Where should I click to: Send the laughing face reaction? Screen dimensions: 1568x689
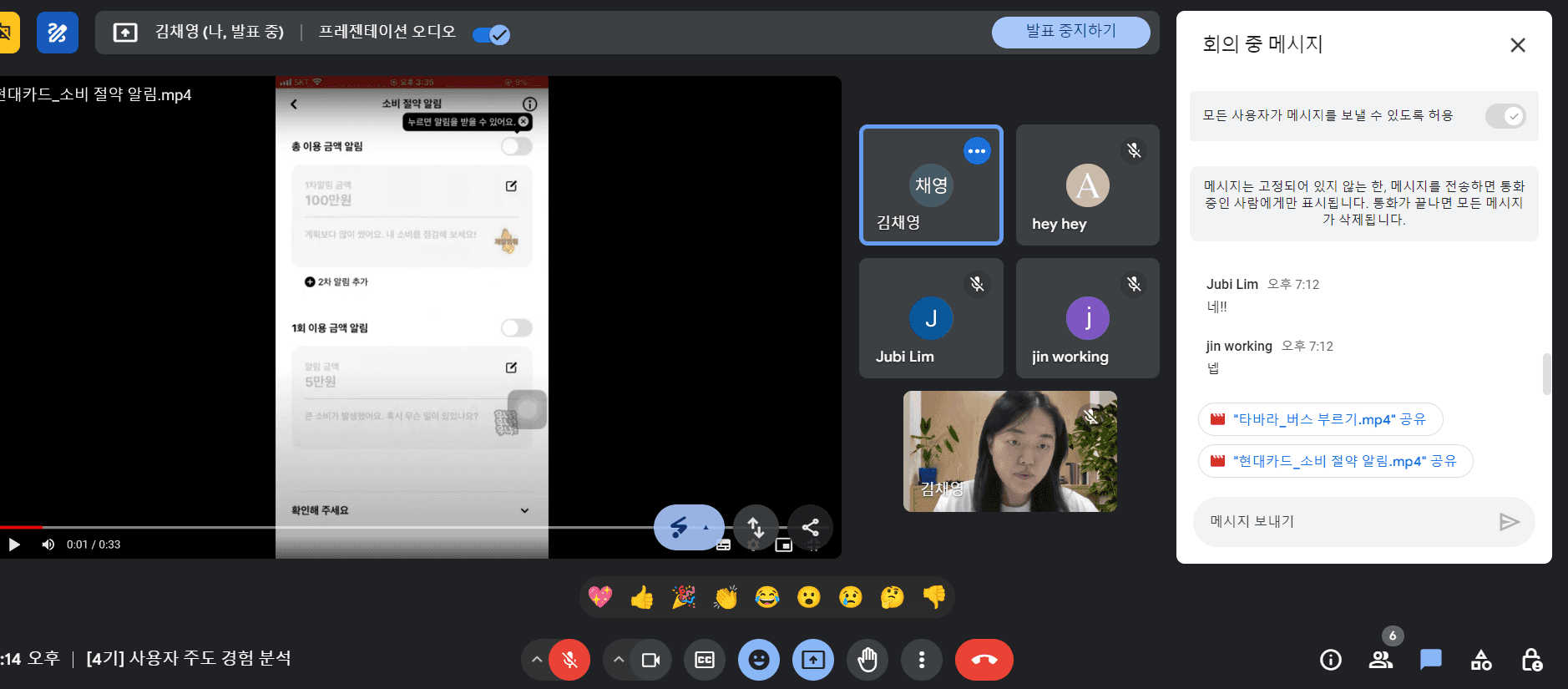pyautogui.click(x=767, y=596)
